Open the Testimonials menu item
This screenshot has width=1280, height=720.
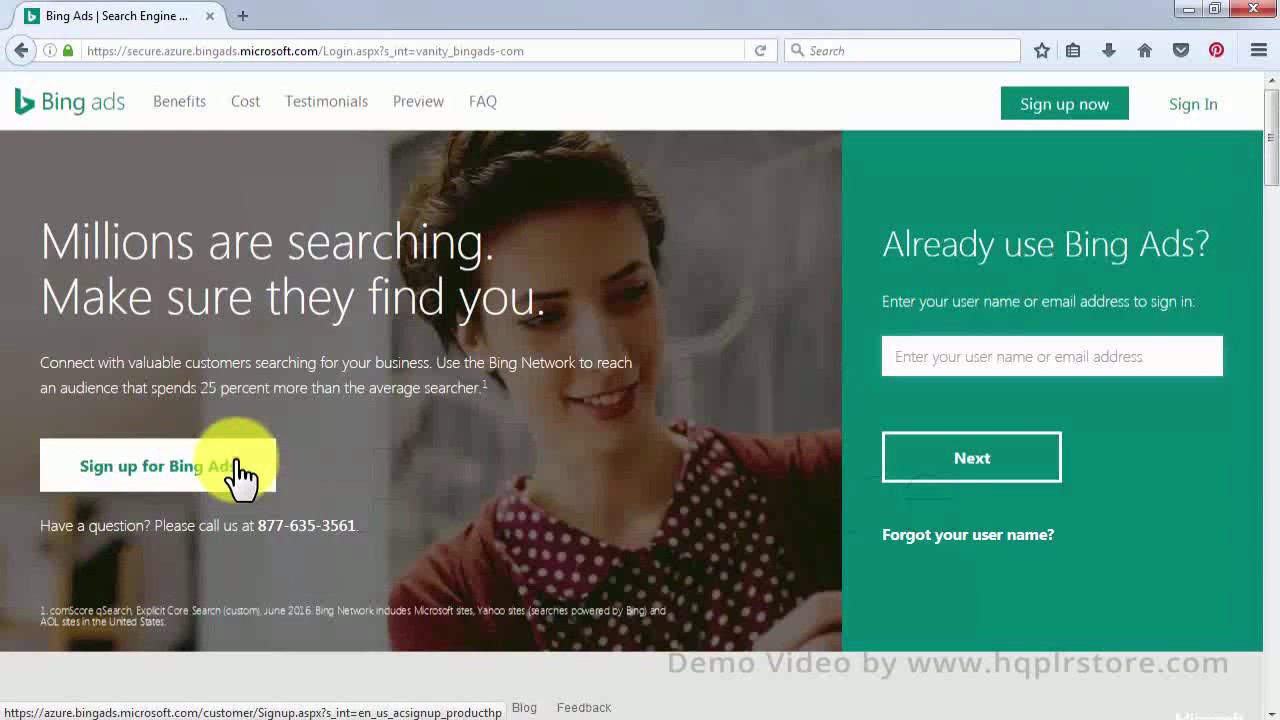click(x=326, y=102)
